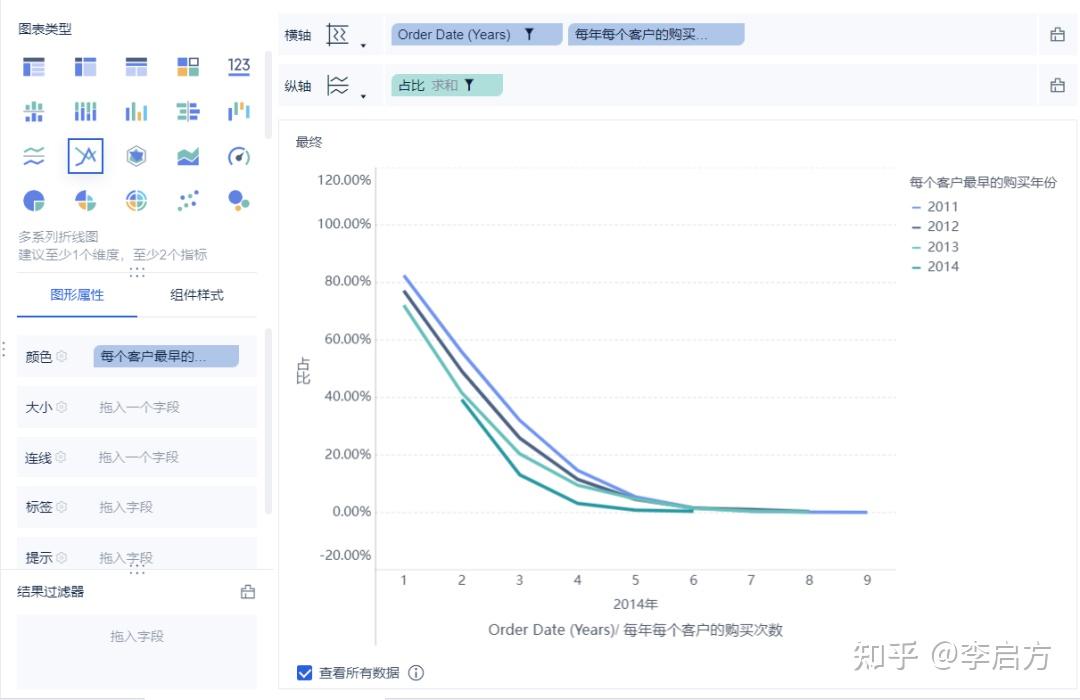Select the bubble chart type icon
Image resolution: width=1080 pixels, height=700 pixels.
pos(239,200)
